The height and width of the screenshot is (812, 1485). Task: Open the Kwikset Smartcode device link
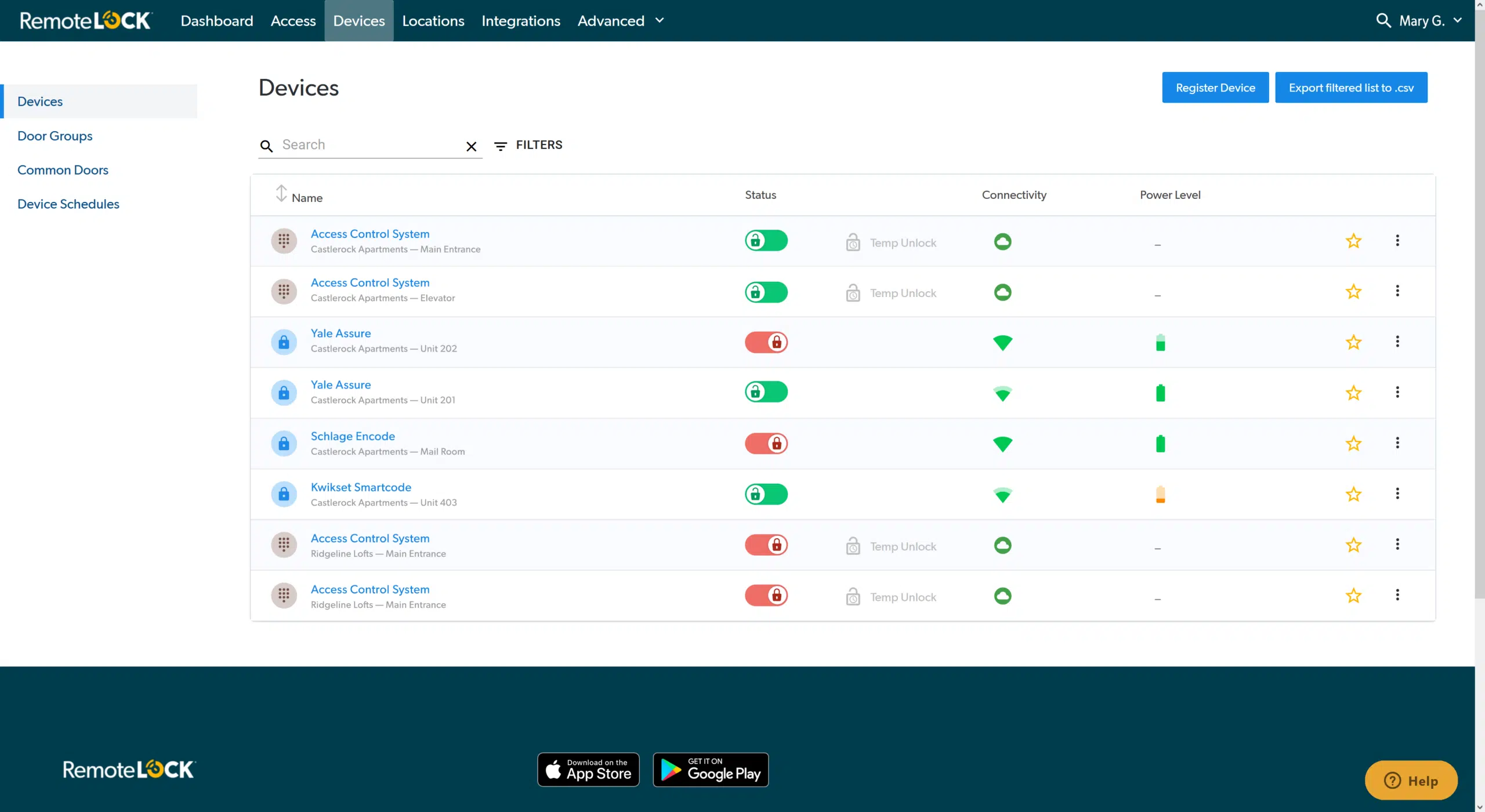pos(361,487)
